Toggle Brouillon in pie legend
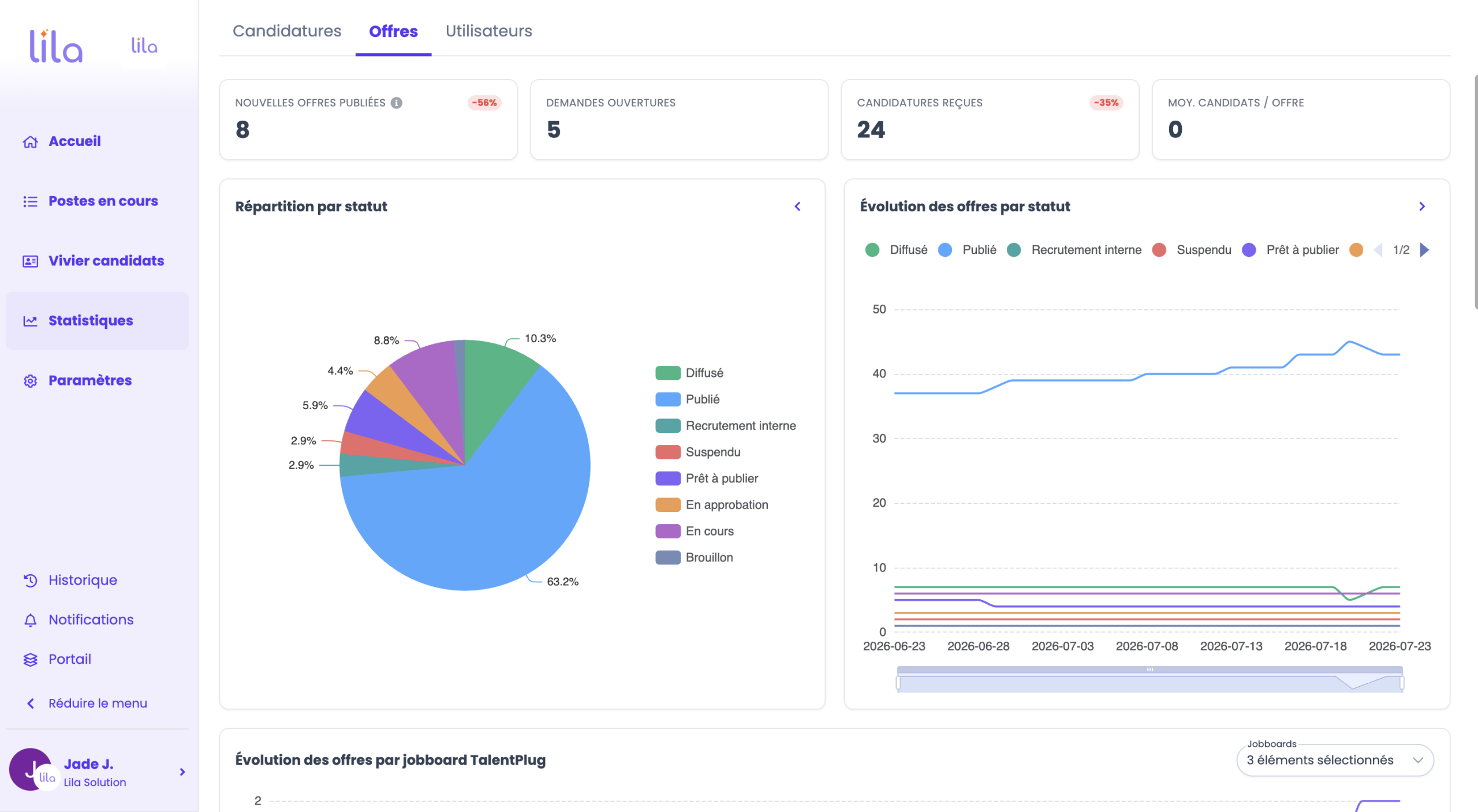This screenshot has height=812, width=1478. [695, 557]
